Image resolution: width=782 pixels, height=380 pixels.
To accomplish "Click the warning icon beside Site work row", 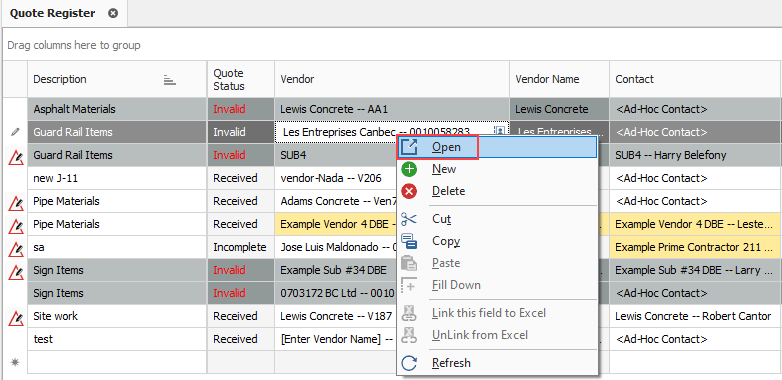I will pyautogui.click(x=16, y=317).
